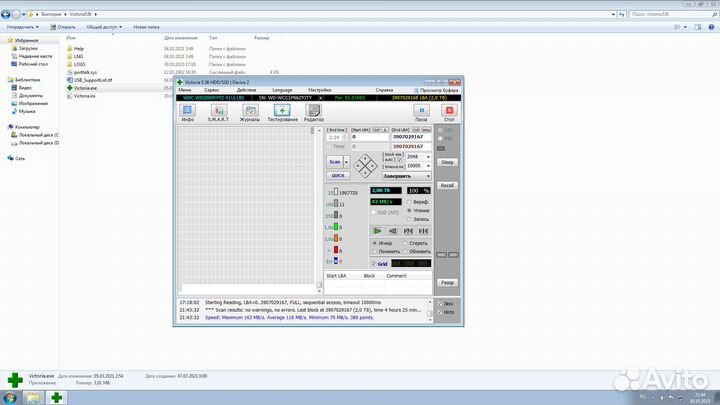The width and height of the screenshot is (720, 405).
Task: Click Новая папка in Explorer toolbar
Action: coord(146,27)
